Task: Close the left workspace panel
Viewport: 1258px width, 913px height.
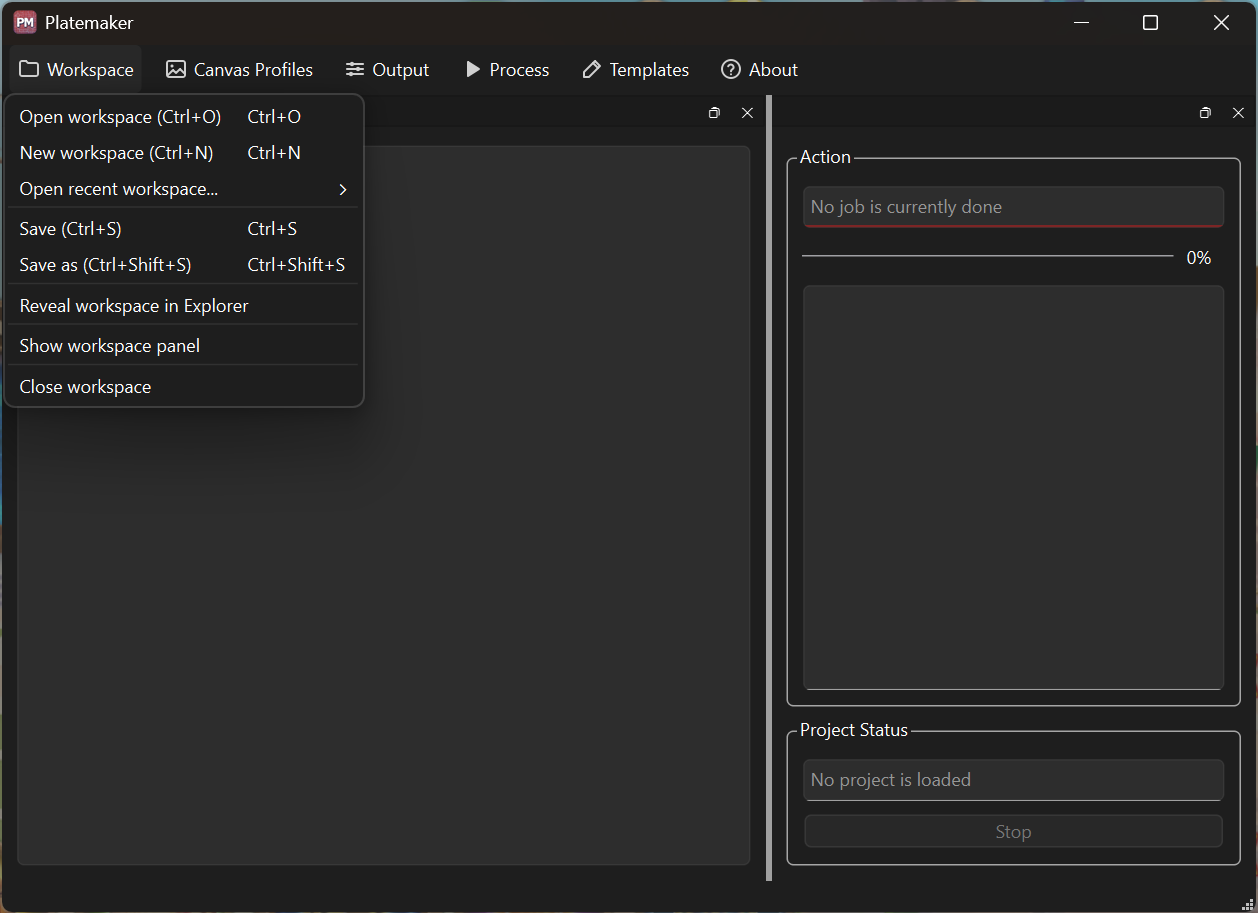Action: [x=747, y=113]
